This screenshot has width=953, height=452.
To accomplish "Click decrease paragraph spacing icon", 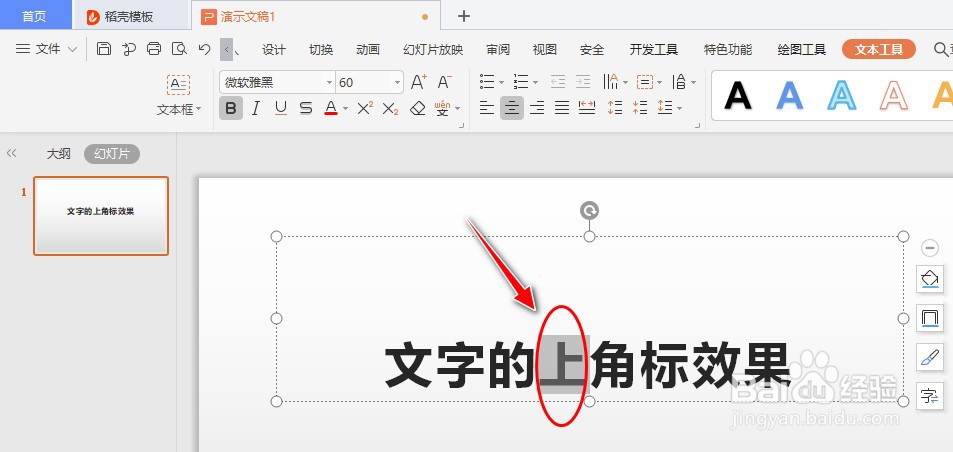I will click(640, 109).
